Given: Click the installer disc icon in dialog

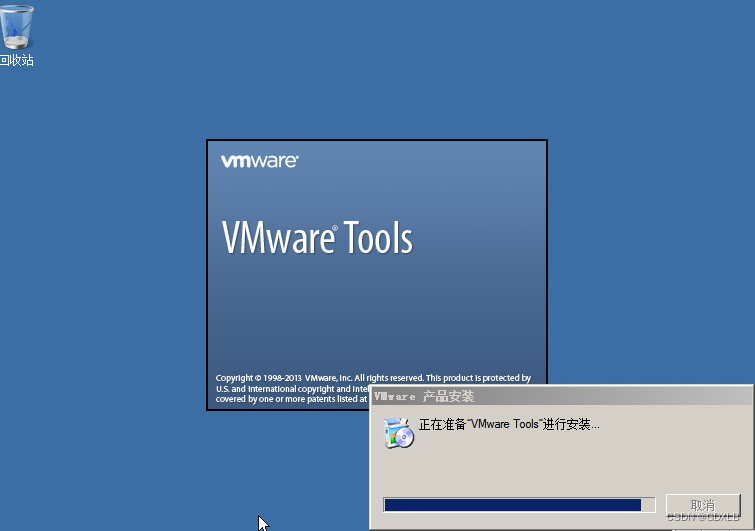Looking at the screenshot, I should [398, 433].
